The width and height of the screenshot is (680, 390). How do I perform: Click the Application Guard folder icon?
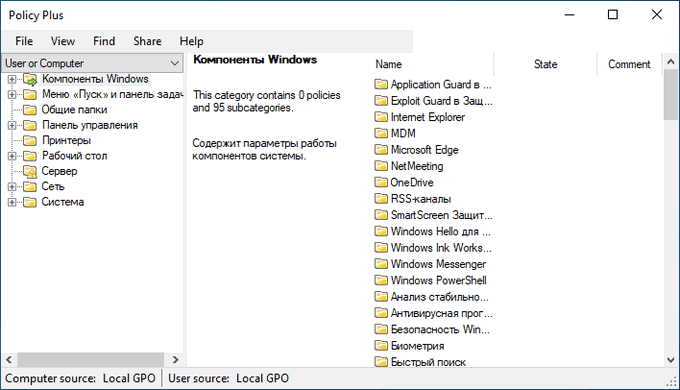tap(381, 84)
